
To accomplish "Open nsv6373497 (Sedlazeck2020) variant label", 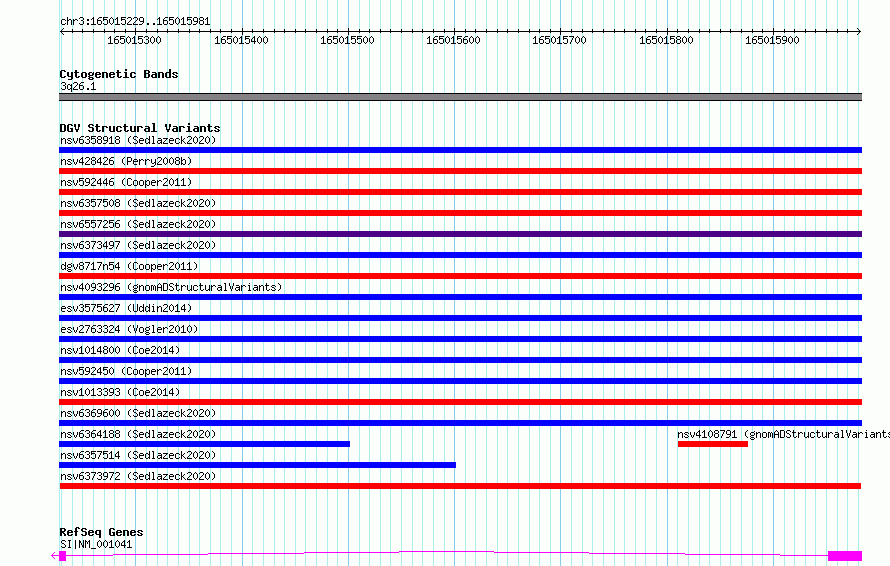I will [138, 245].
